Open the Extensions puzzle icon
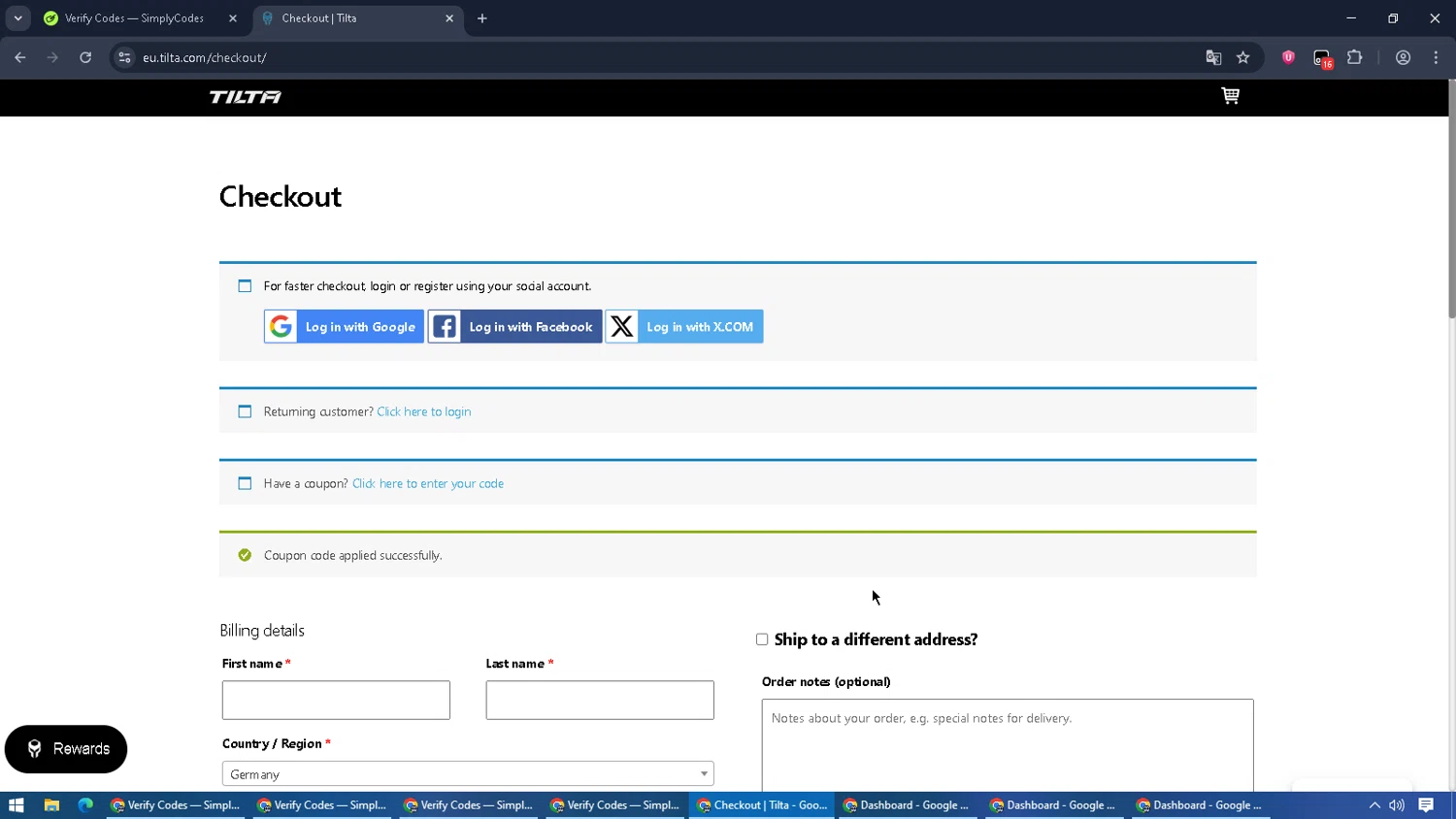This screenshot has width=1456, height=819. tap(1355, 57)
